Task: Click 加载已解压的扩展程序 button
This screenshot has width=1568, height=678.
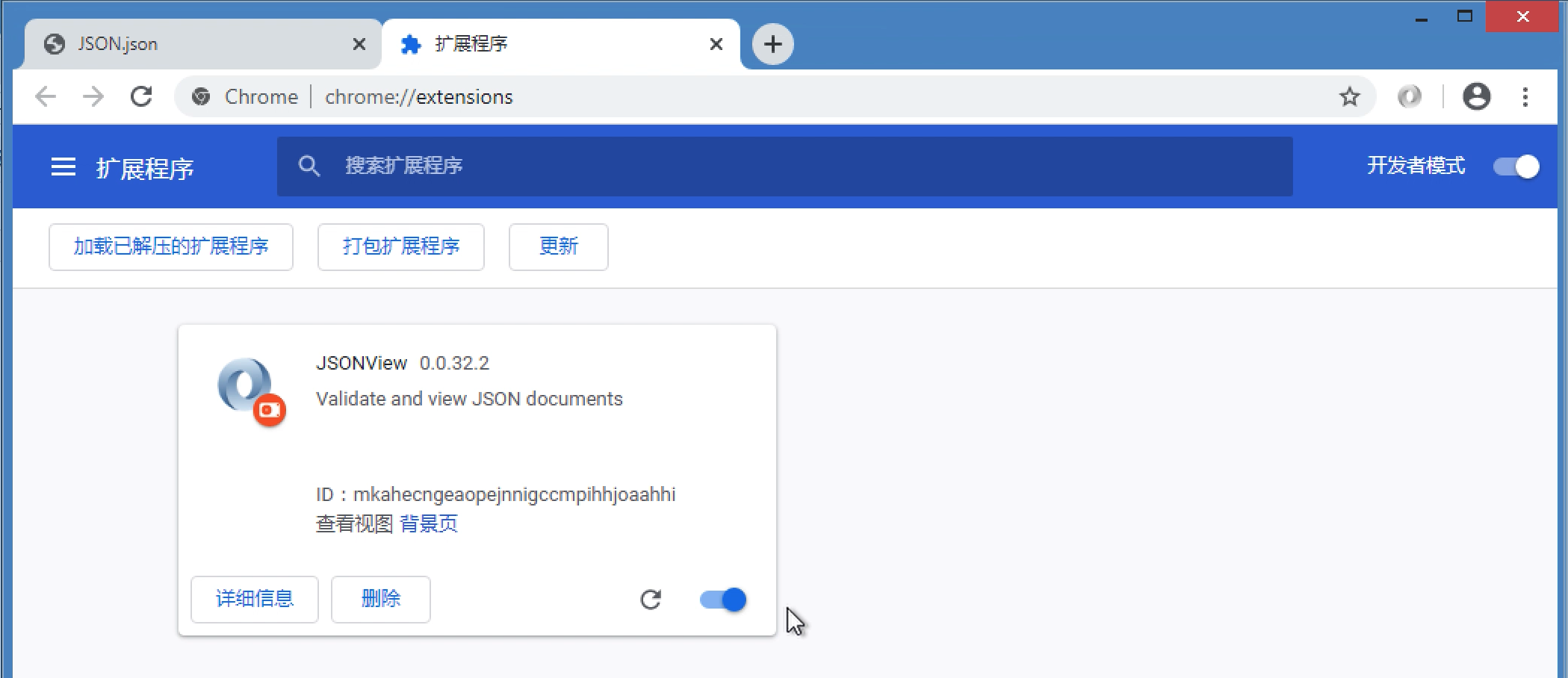Action: click(171, 246)
